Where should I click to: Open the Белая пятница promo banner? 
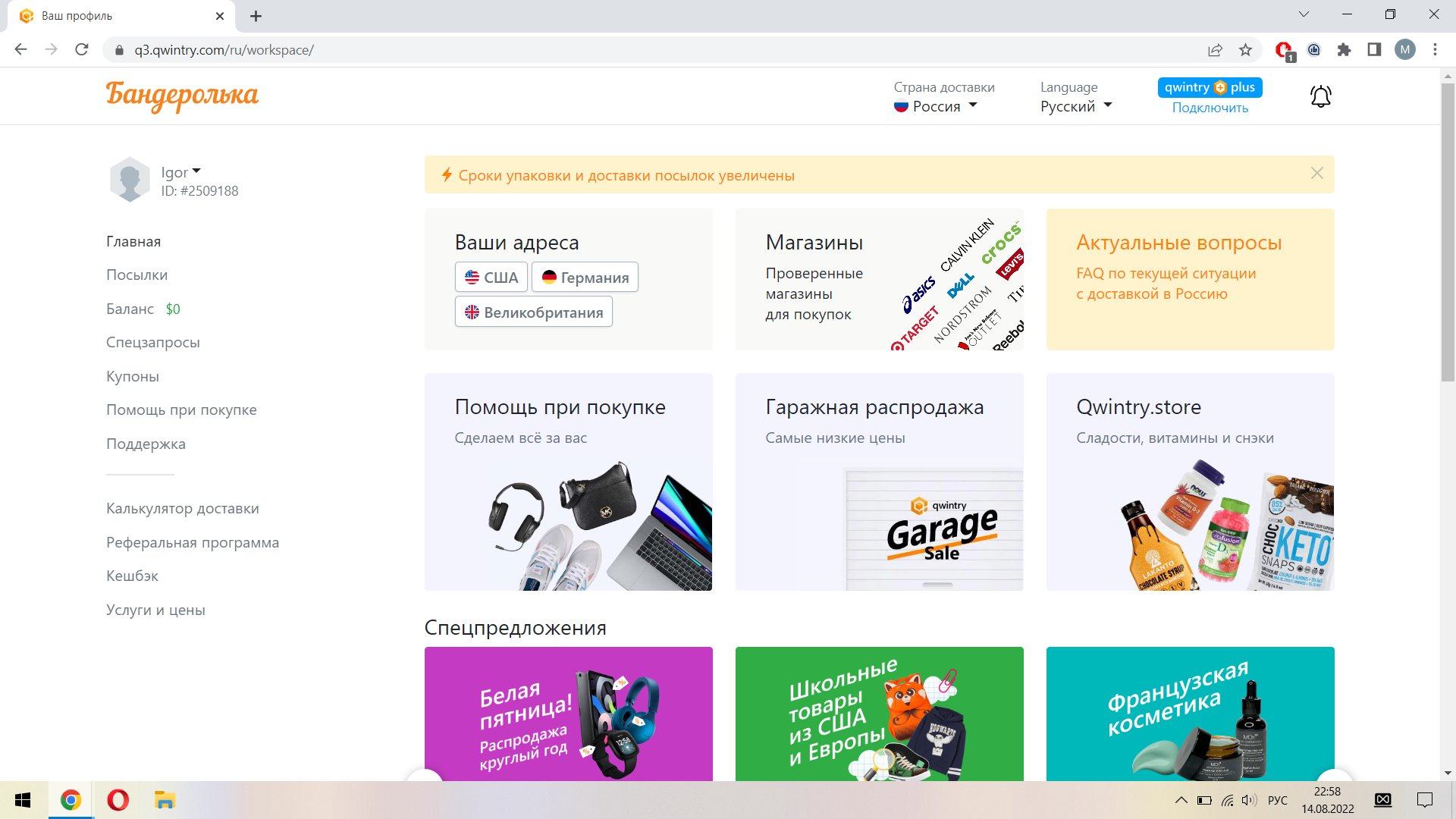[568, 714]
